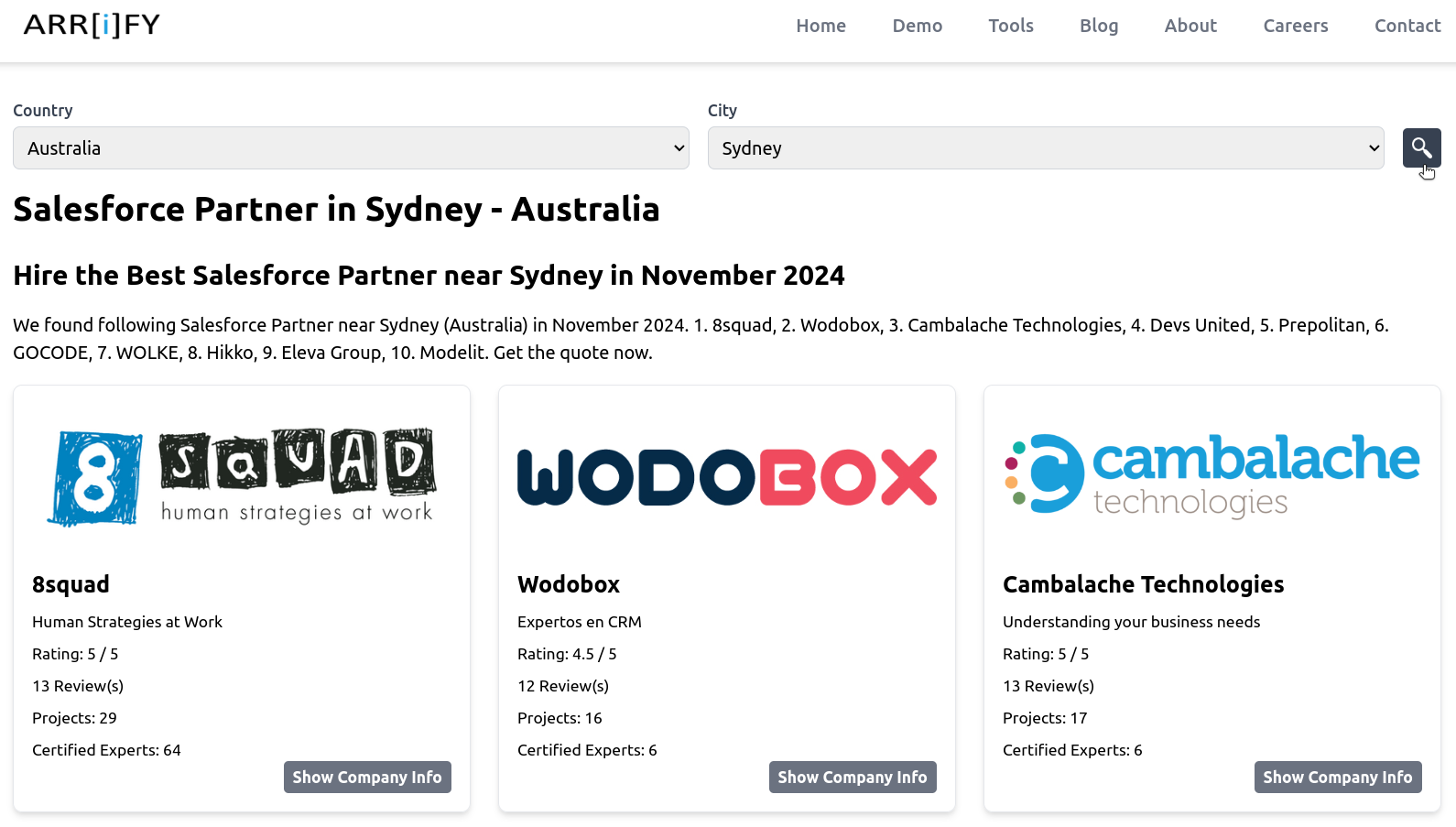Go to the Demo page
Image resolution: width=1456 pixels, height=827 pixels.
tap(917, 26)
